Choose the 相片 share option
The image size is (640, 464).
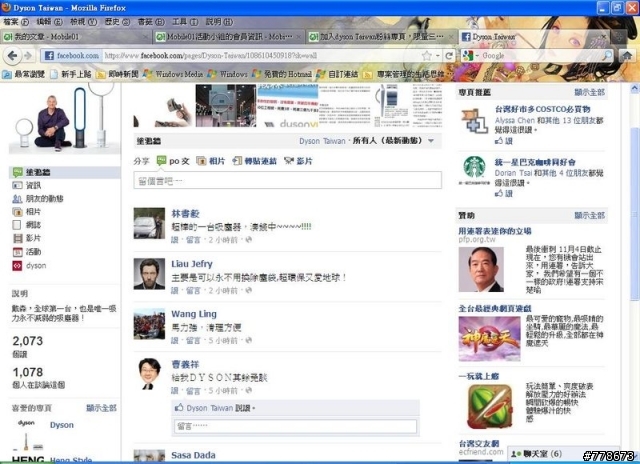tap(211, 161)
